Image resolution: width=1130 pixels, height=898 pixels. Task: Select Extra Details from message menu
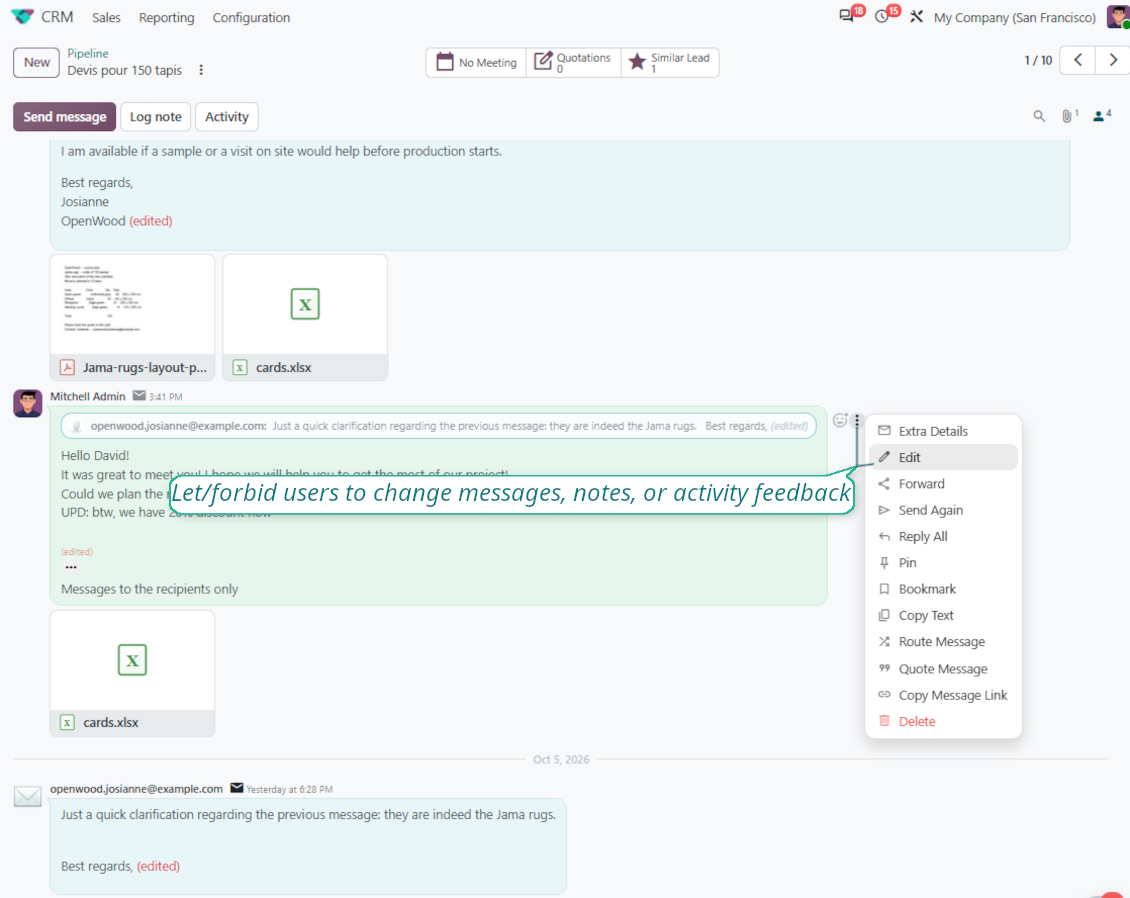[x=943, y=431]
